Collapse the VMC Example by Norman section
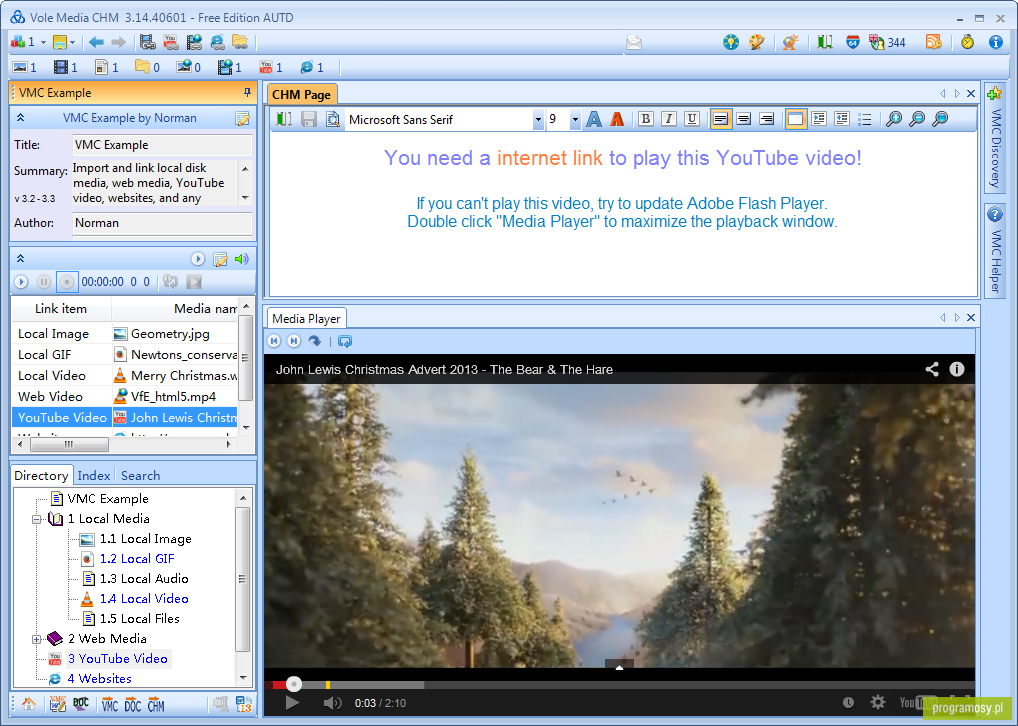 [x=20, y=118]
